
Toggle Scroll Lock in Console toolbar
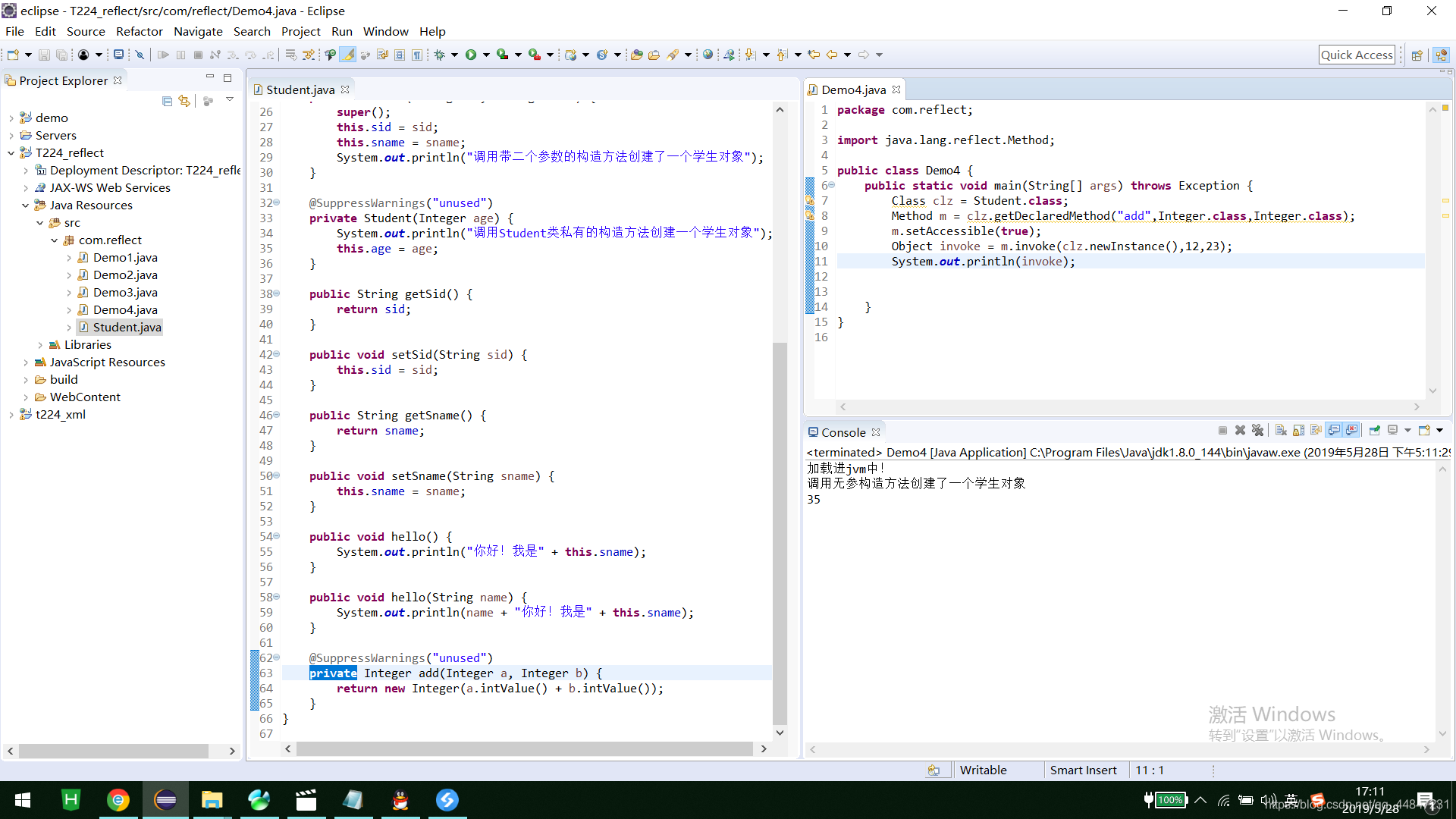1298,431
